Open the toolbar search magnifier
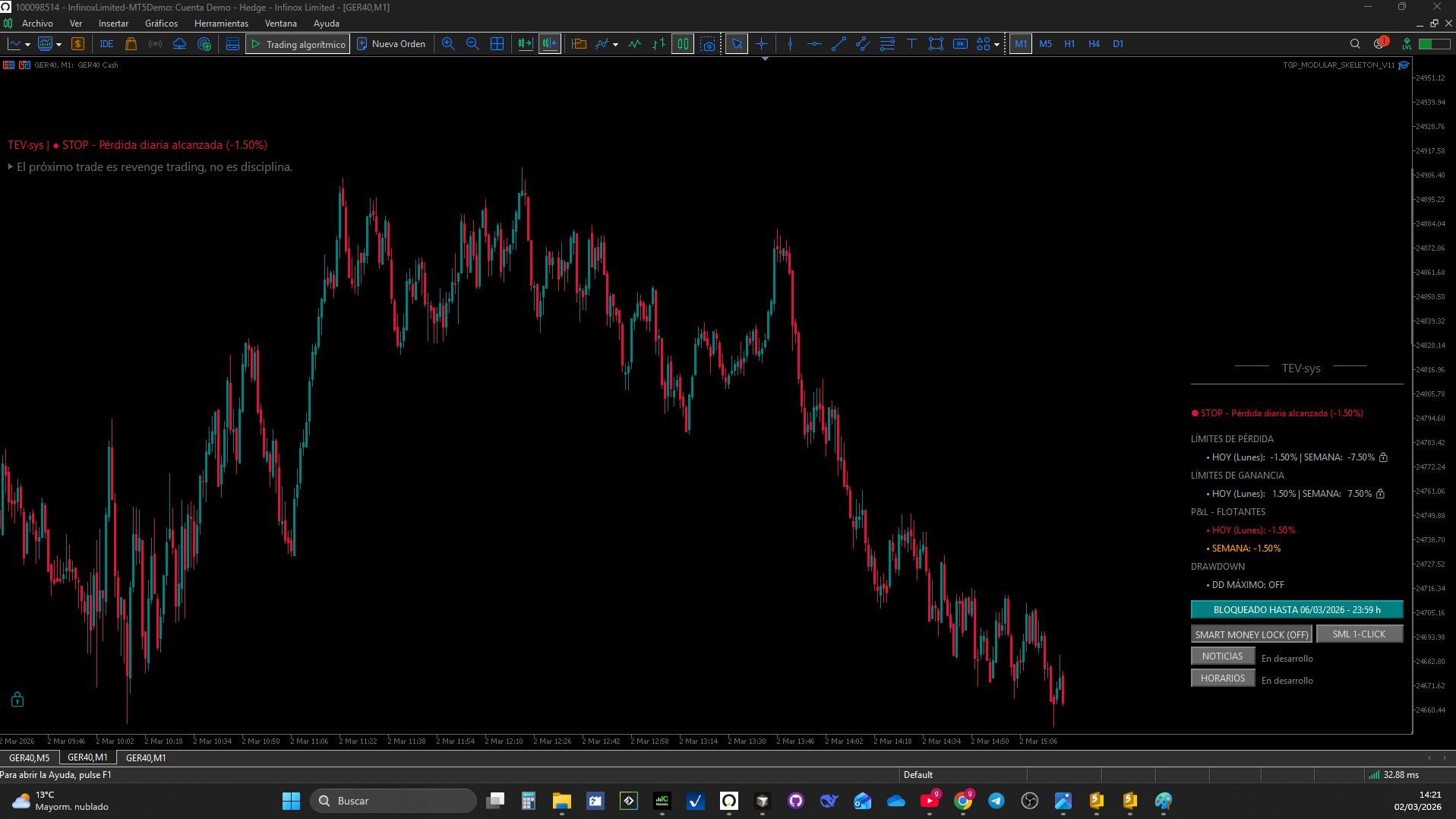 click(1355, 44)
